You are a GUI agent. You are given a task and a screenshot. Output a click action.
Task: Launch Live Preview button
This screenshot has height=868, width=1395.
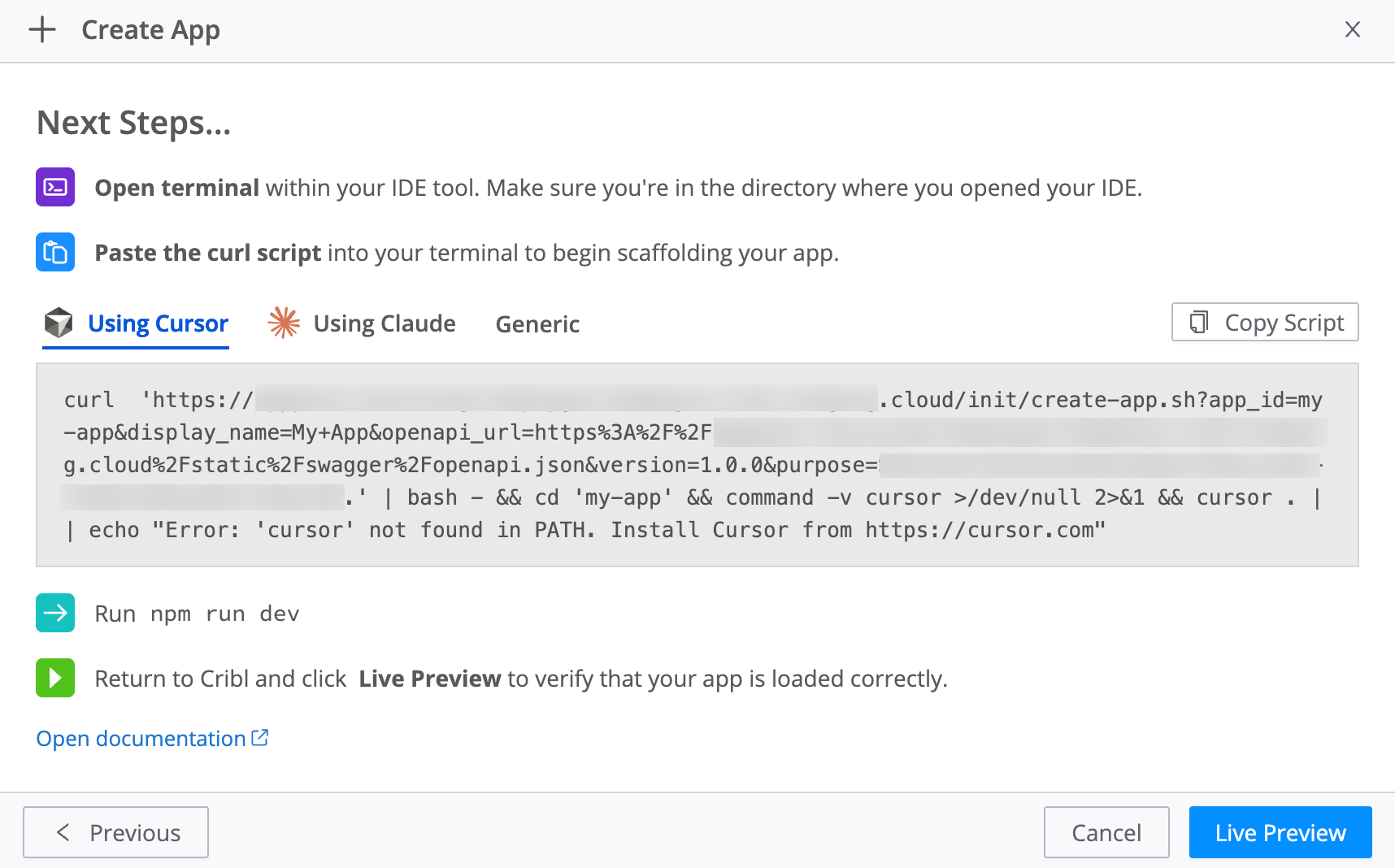coord(1280,832)
